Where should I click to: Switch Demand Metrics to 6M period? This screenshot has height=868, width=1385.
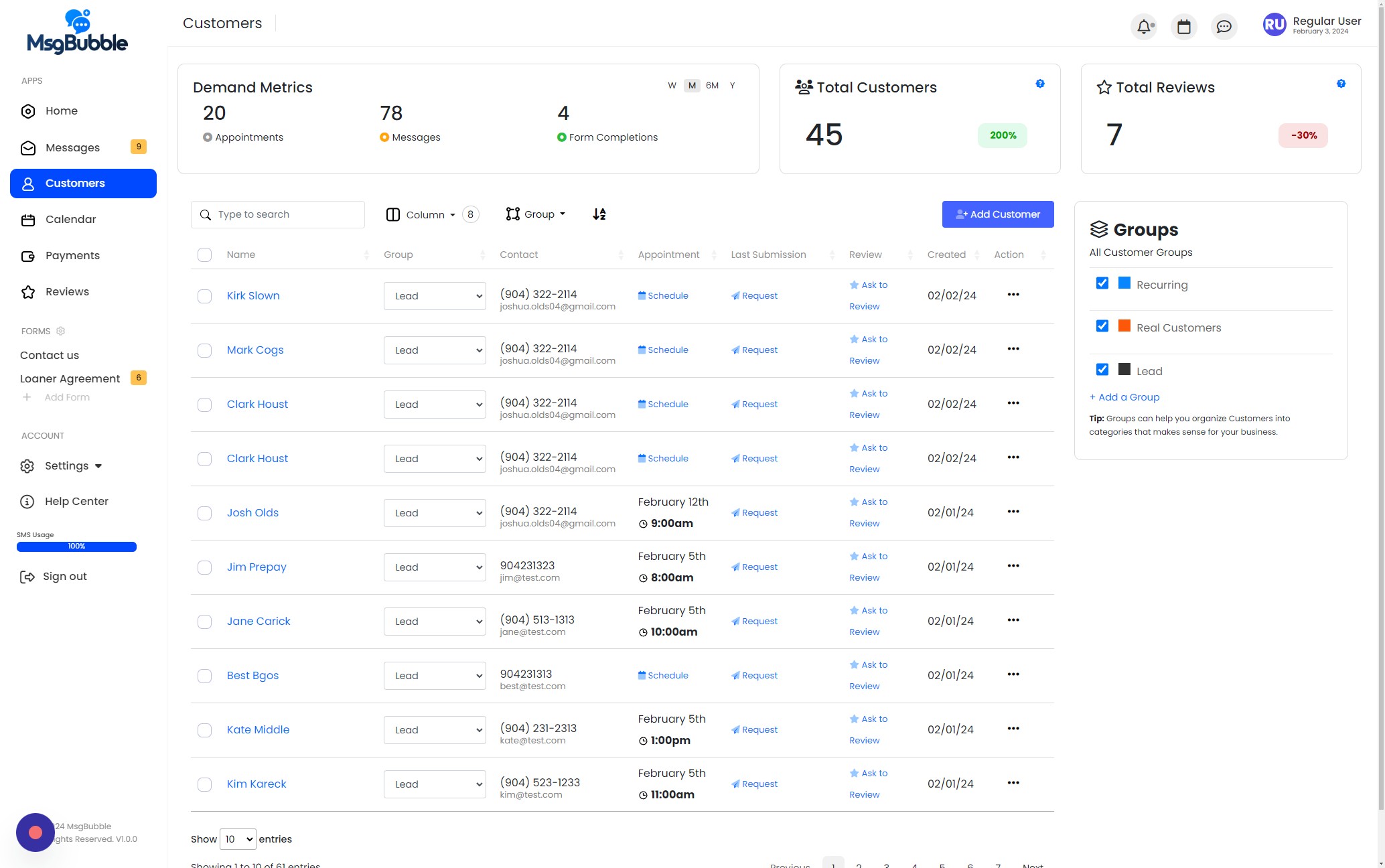pos(712,86)
